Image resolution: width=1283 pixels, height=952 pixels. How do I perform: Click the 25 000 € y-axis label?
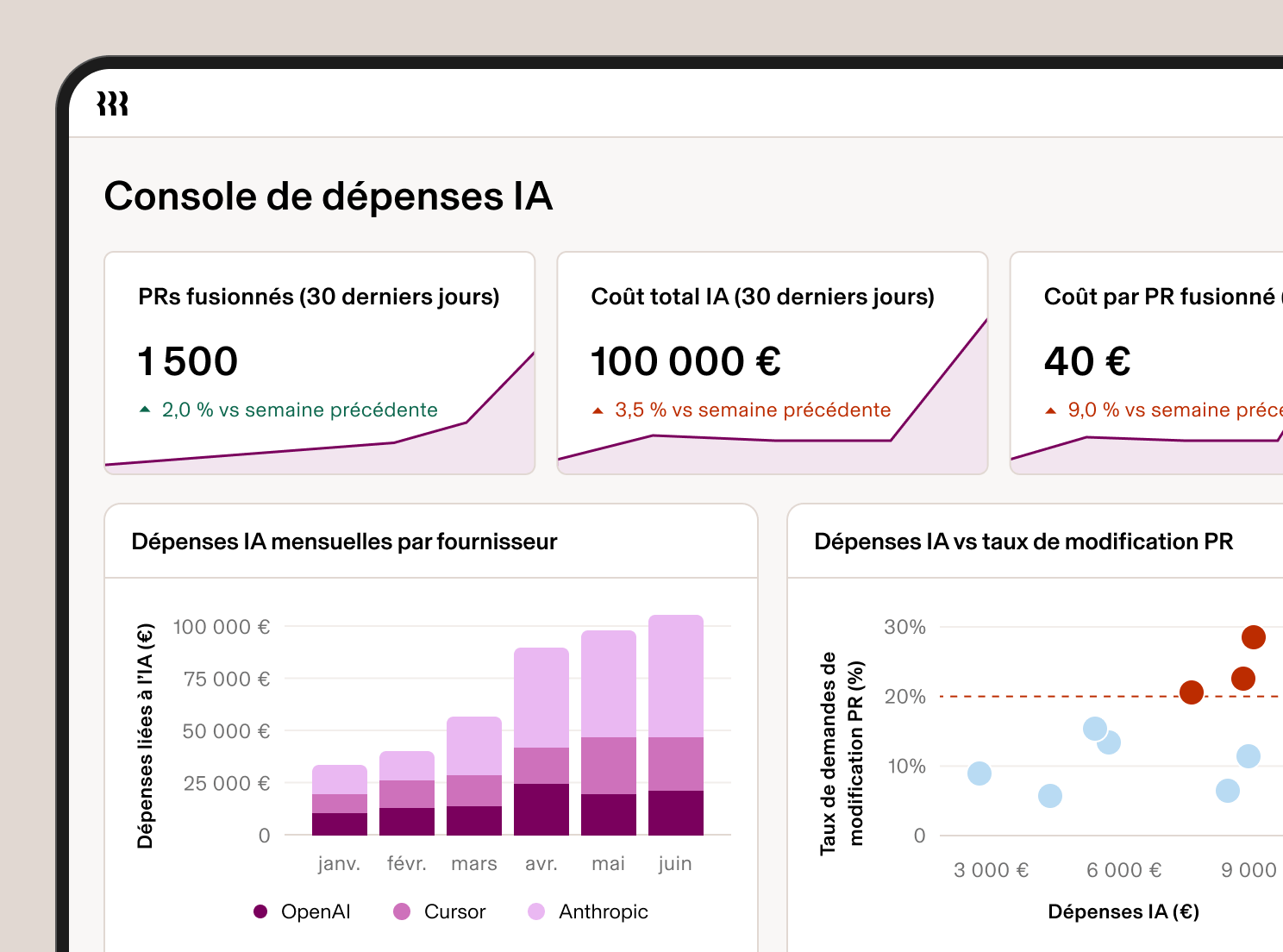tap(227, 784)
